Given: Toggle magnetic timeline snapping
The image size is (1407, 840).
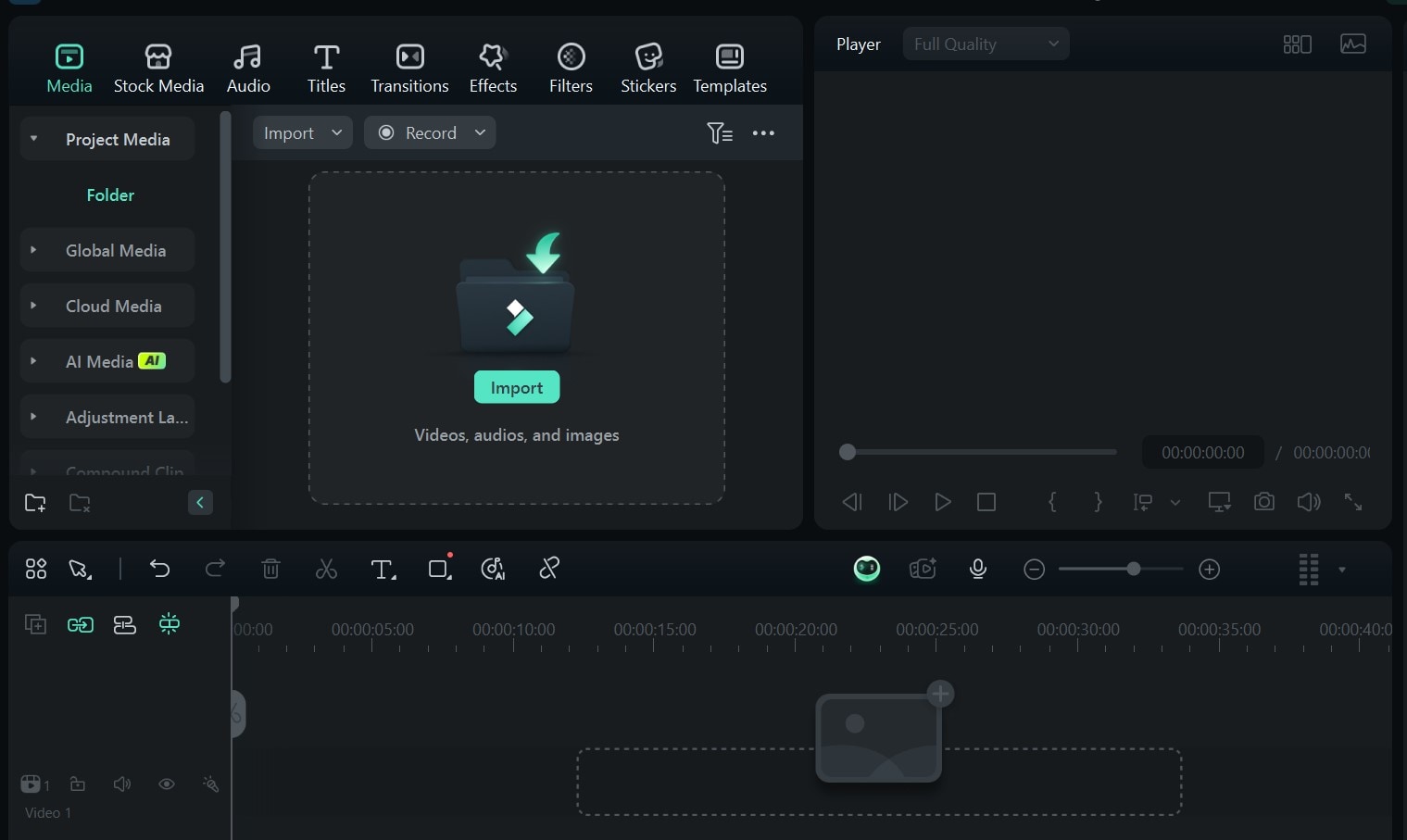Looking at the screenshot, I should [x=170, y=624].
